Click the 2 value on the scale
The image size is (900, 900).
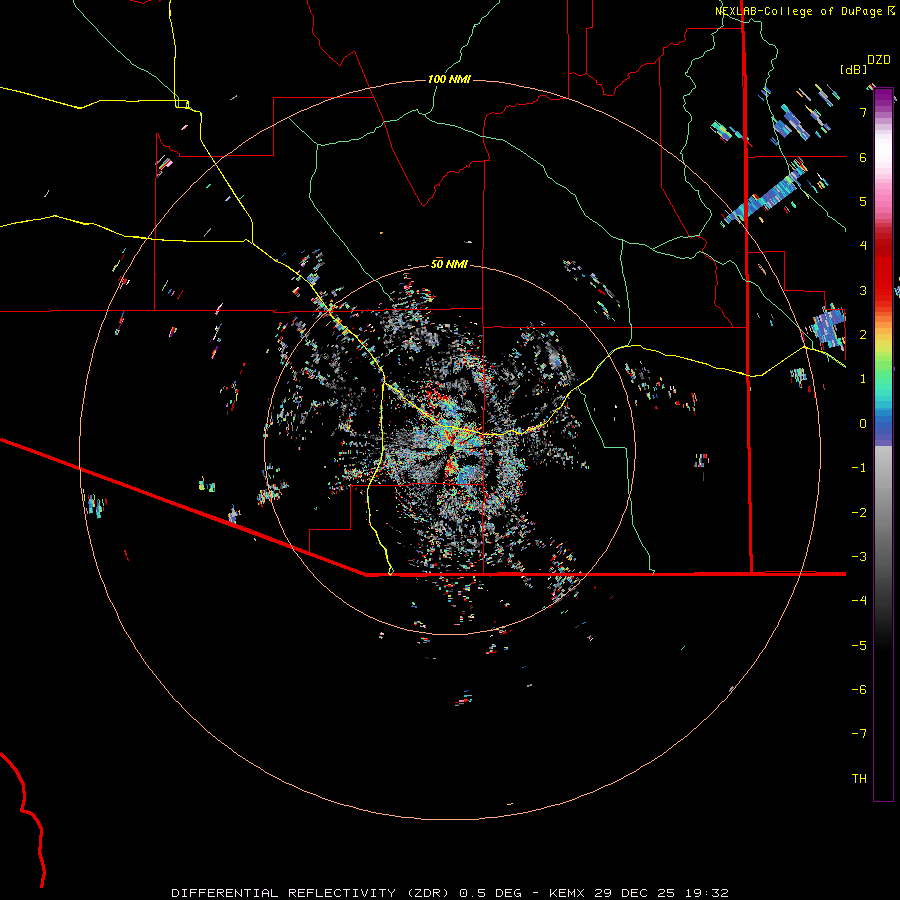(863, 335)
